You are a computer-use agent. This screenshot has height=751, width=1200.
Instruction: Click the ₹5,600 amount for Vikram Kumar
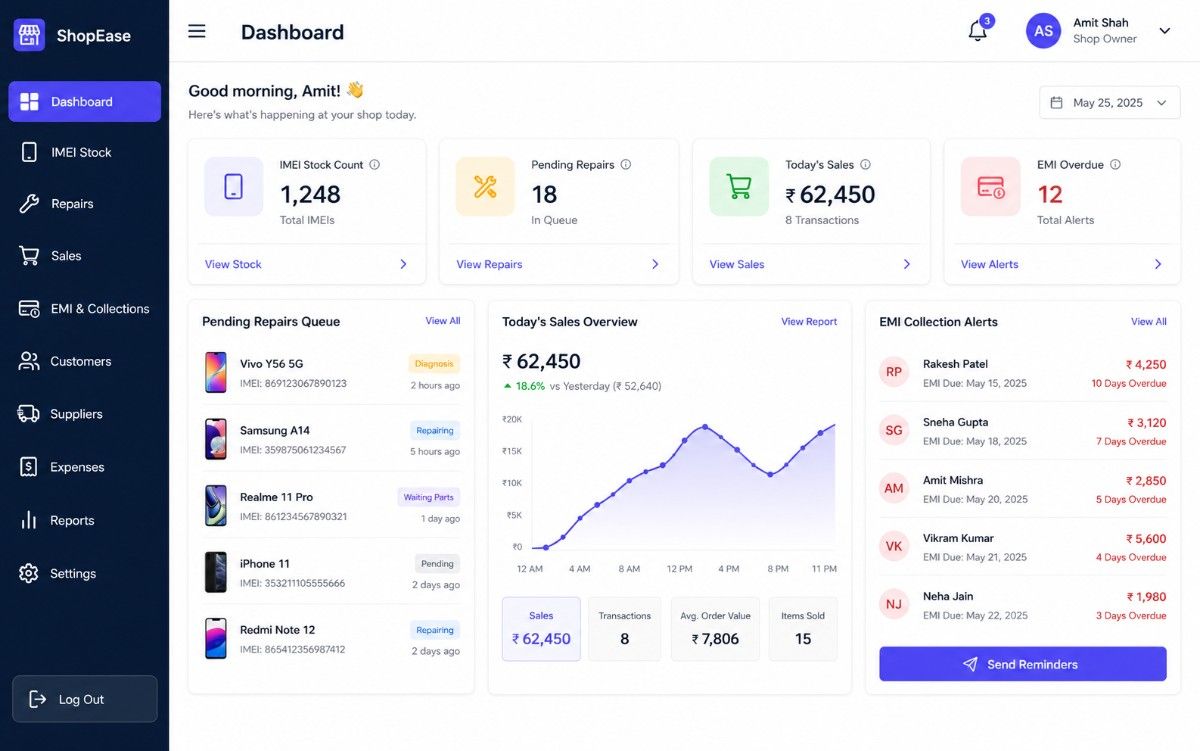pos(1146,539)
